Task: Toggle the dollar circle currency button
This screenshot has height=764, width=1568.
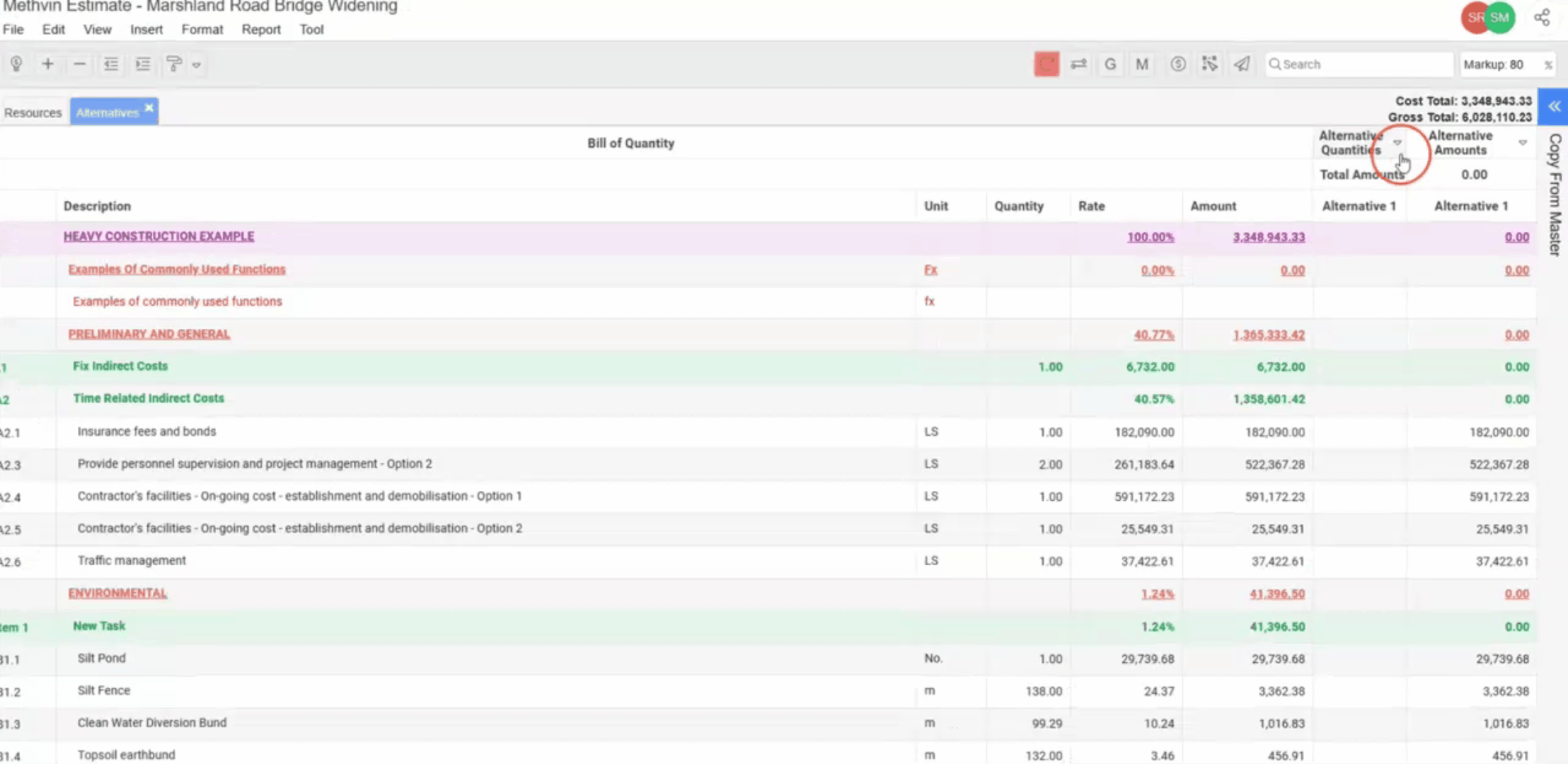Action: [x=1177, y=64]
